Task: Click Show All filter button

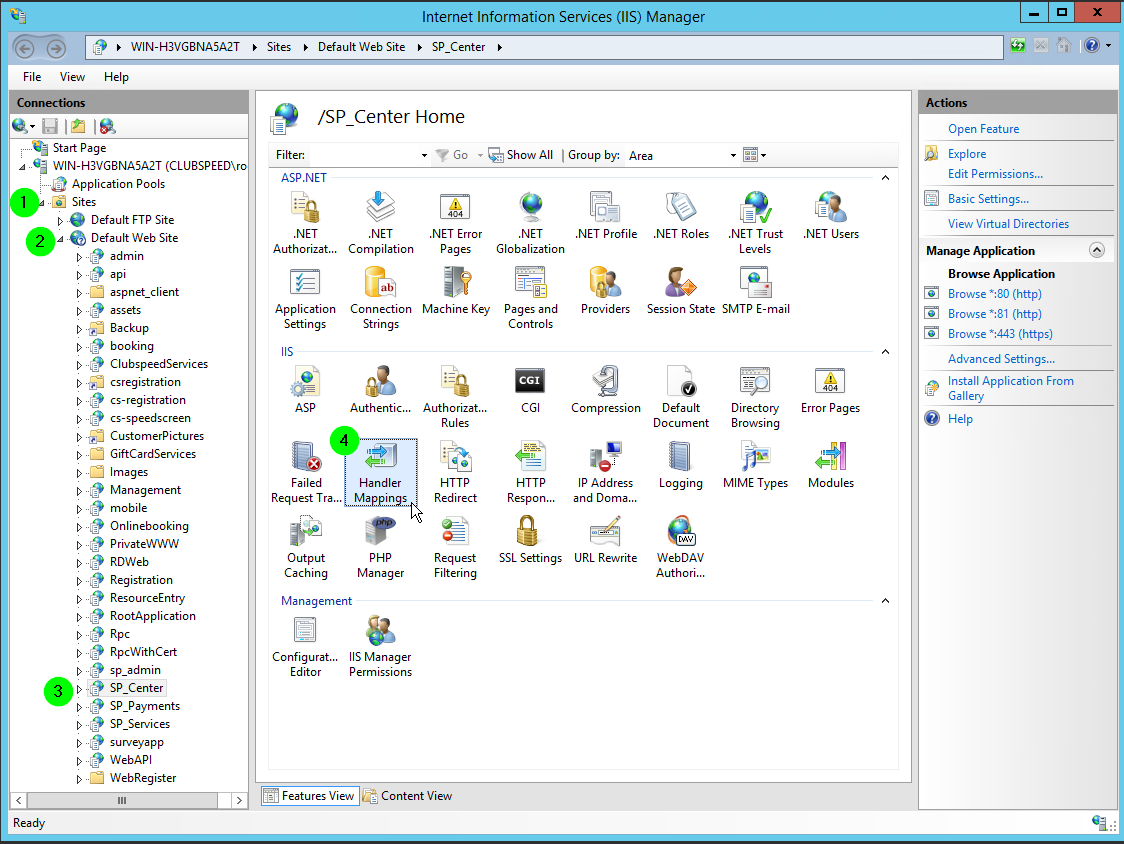Action: (521, 155)
